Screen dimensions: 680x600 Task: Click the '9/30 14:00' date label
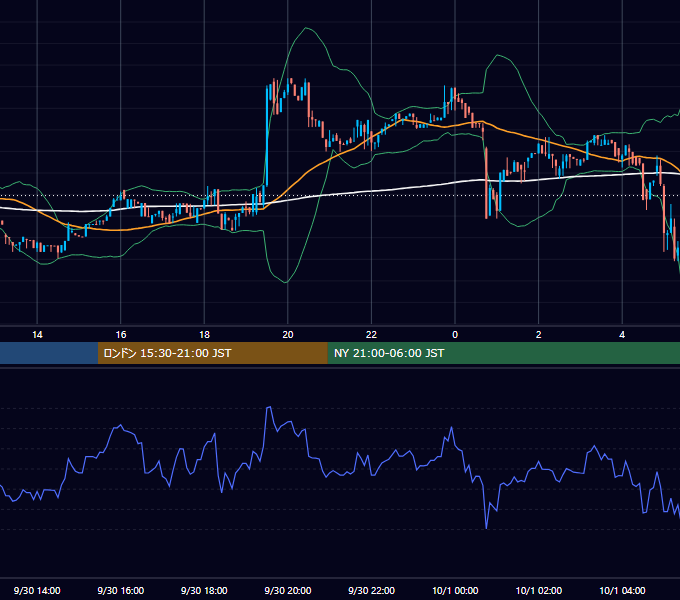click(37, 590)
